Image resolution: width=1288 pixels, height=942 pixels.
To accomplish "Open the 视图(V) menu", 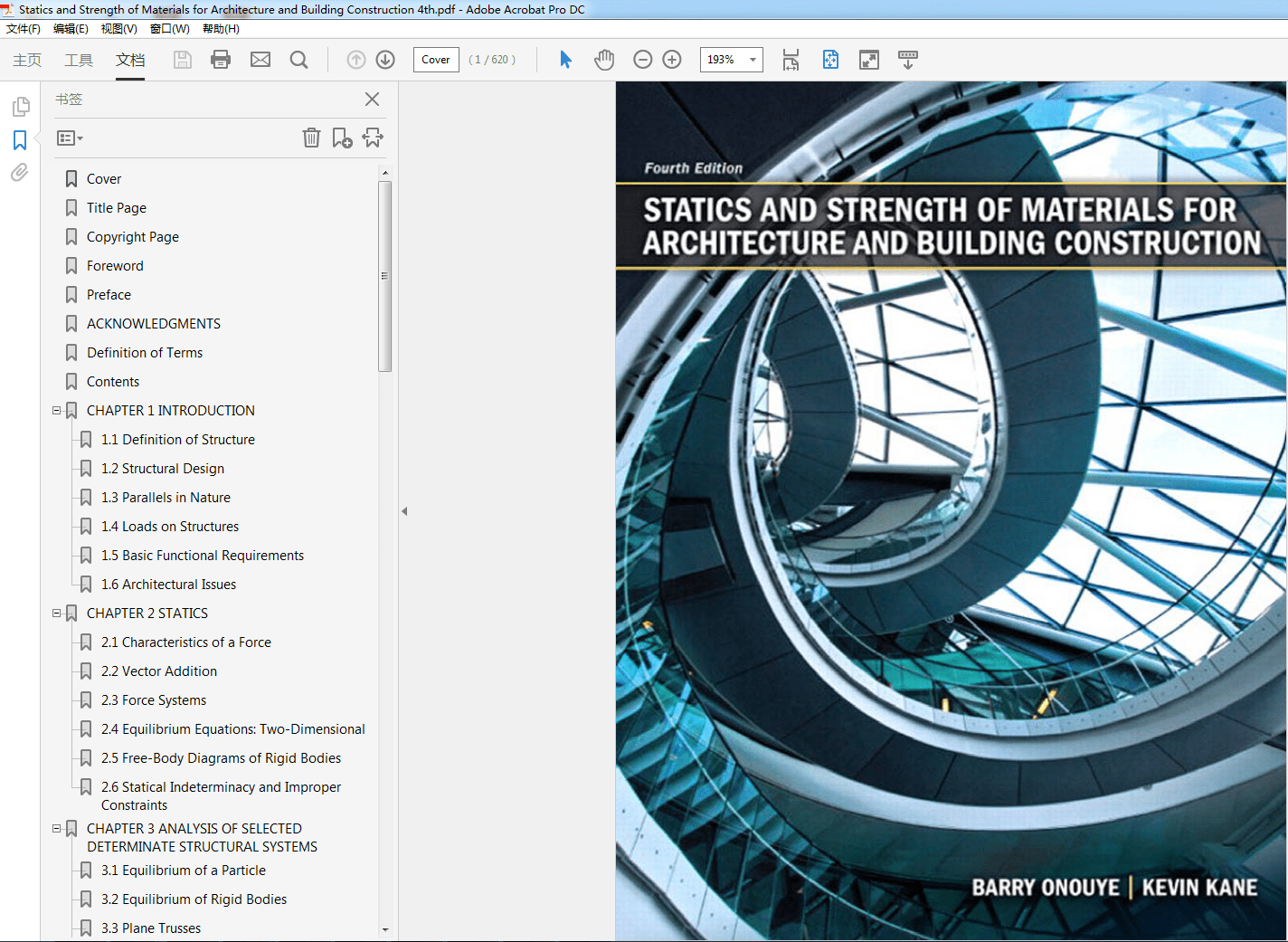I will pyautogui.click(x=119, y=29).
